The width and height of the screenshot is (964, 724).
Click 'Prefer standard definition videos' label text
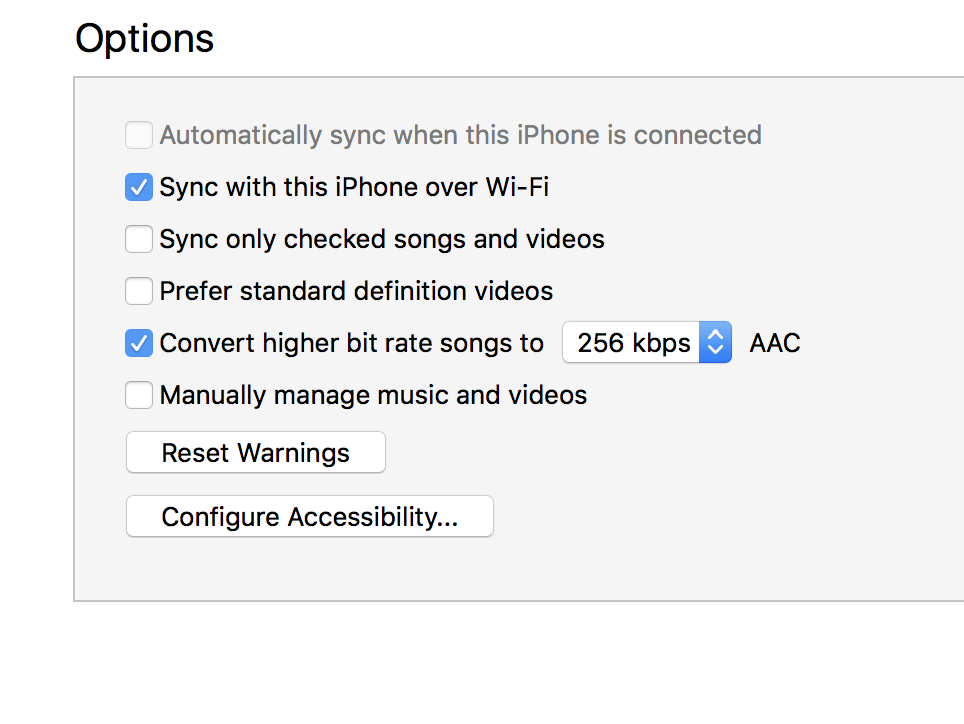[x=356, y=291]
